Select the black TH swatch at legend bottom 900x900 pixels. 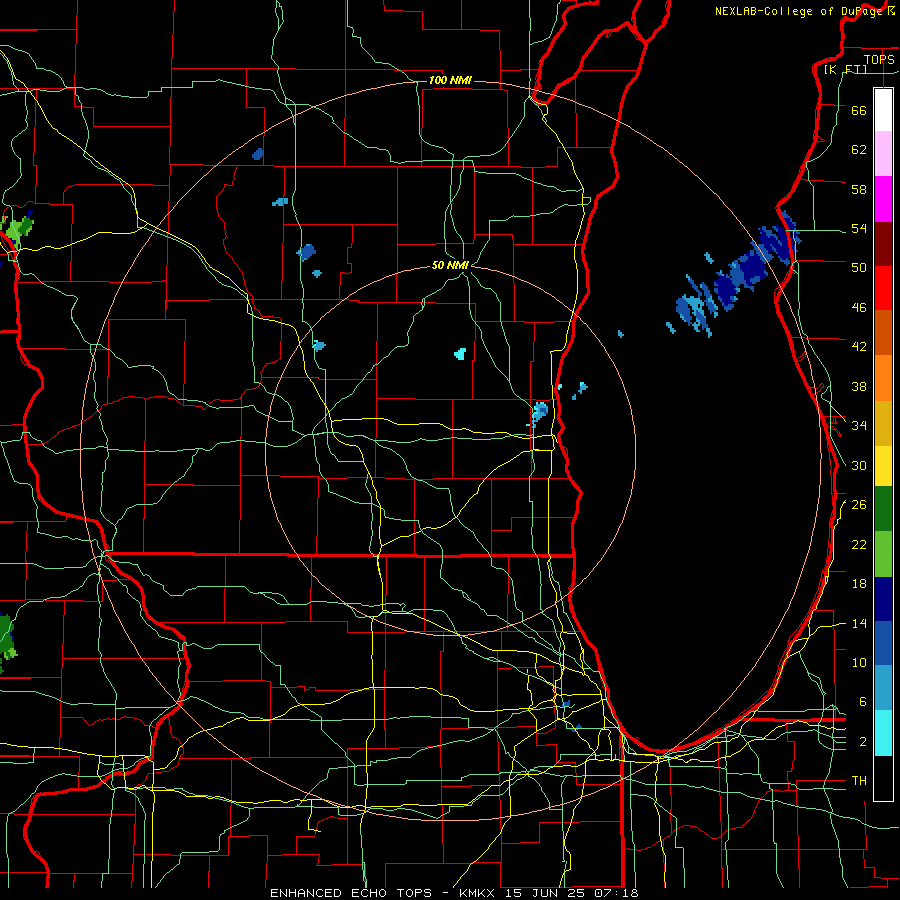883,778
